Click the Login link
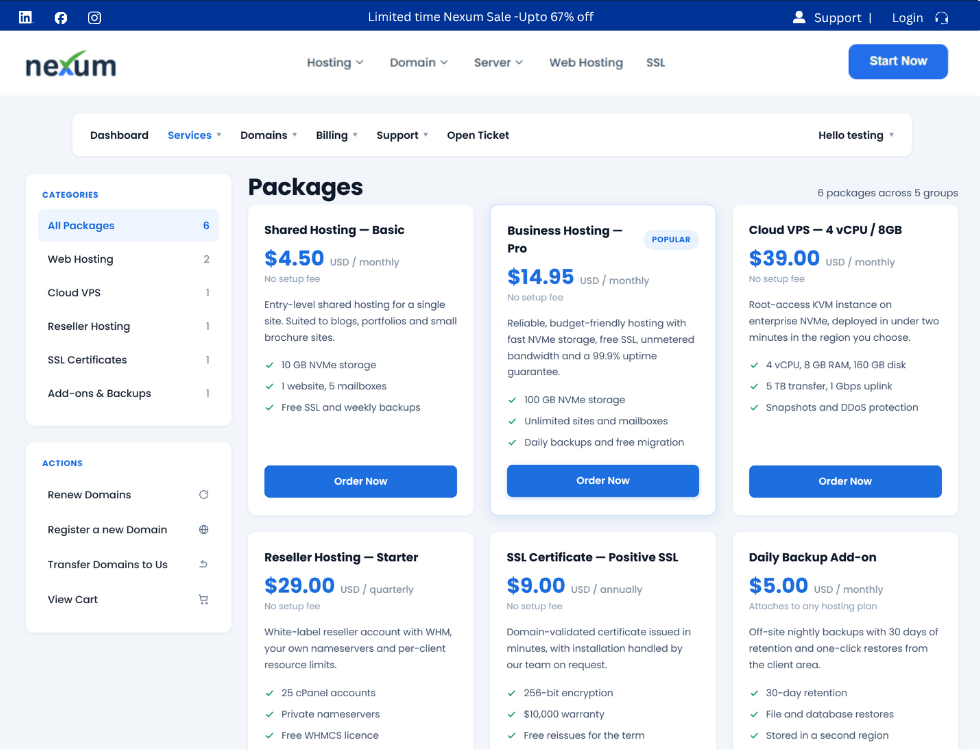 point(908,18)
